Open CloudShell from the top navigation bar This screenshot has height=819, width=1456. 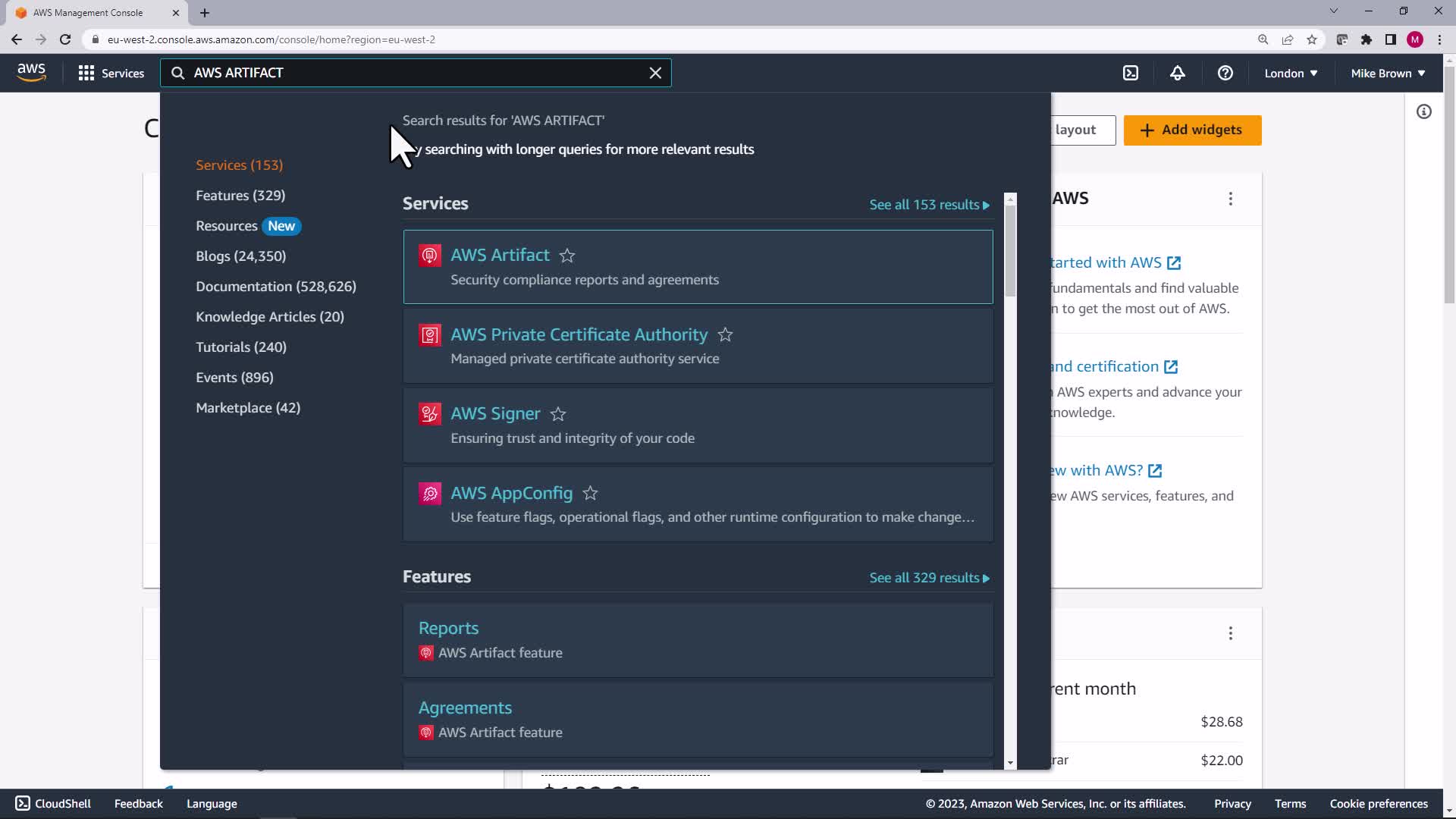1130,73
